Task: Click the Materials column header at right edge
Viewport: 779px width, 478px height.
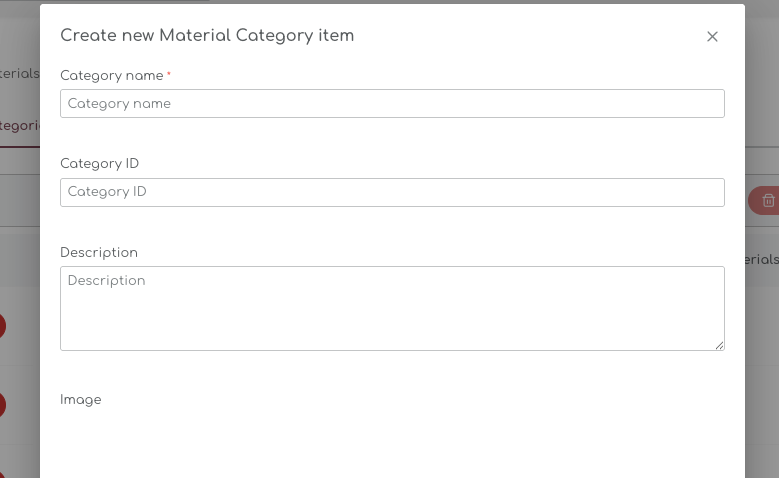Action: tap(762, 259)
